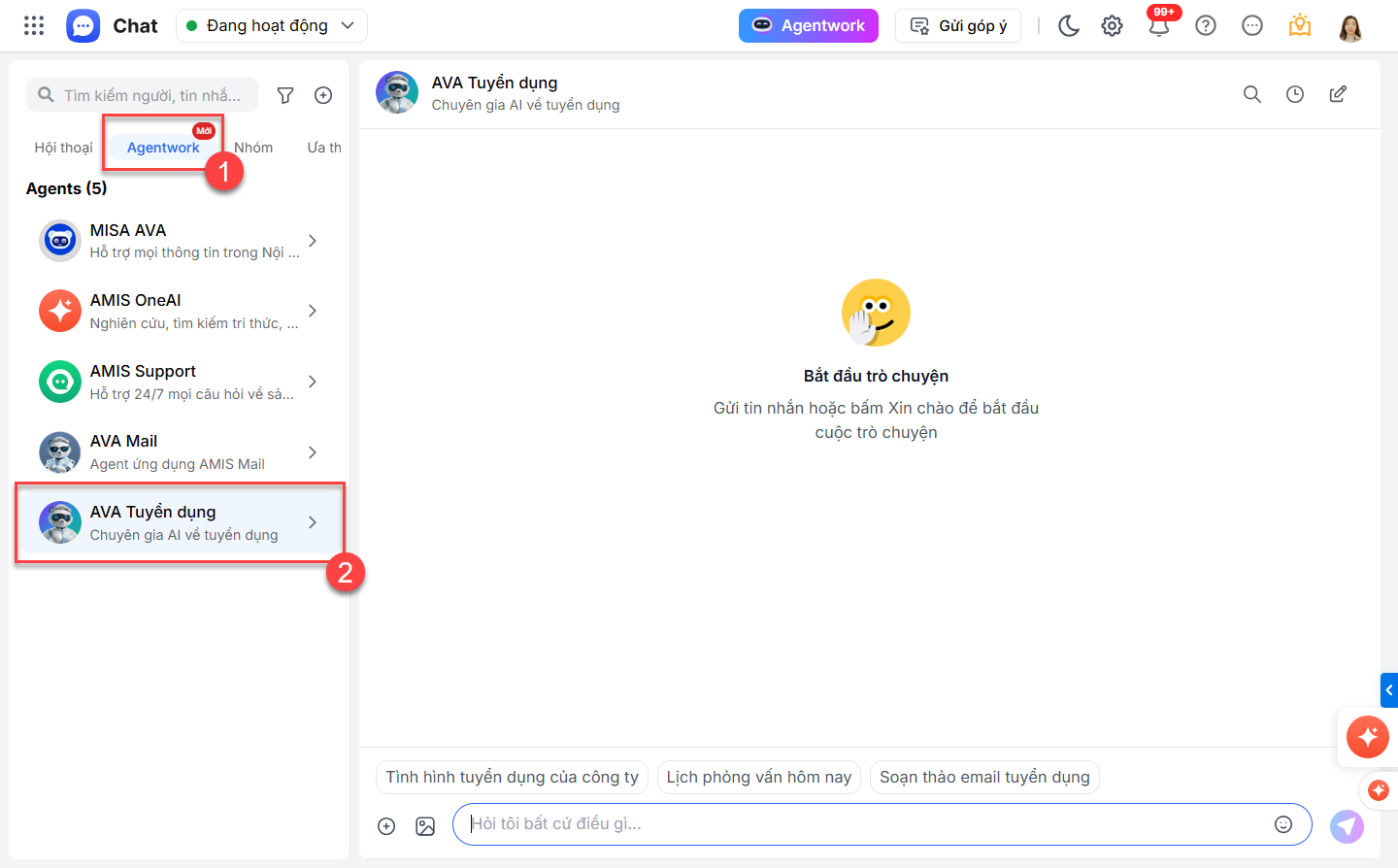Open the emoji picker icon
Screen dimensions: 1398x868
(x=1283, y=824)
